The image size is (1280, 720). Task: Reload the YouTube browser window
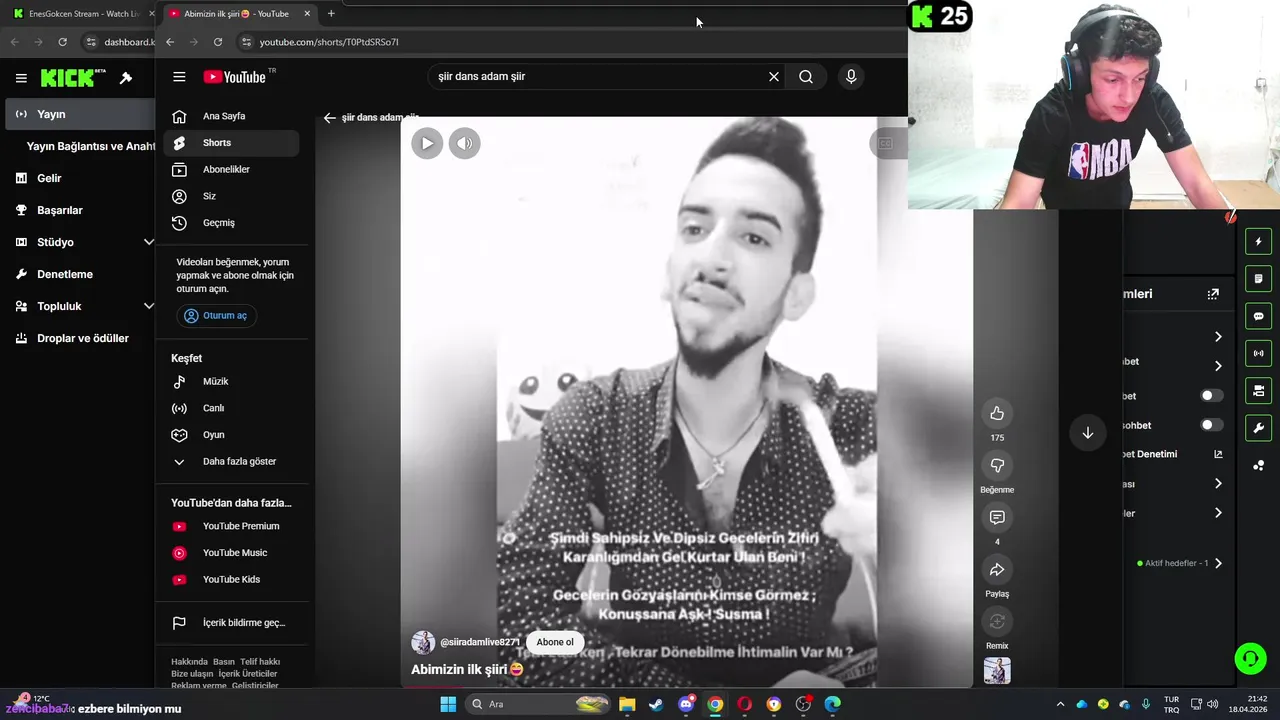click(x=218, y=42)
